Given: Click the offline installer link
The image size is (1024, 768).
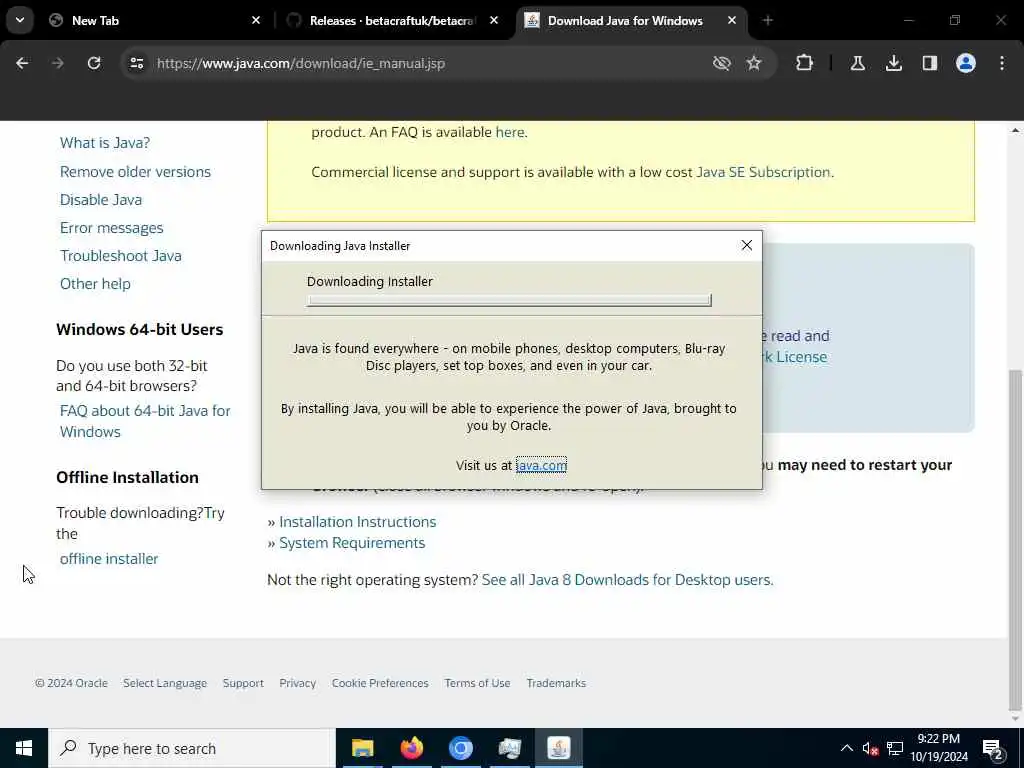Looking at the screenshot, I should tap(109, 559).
